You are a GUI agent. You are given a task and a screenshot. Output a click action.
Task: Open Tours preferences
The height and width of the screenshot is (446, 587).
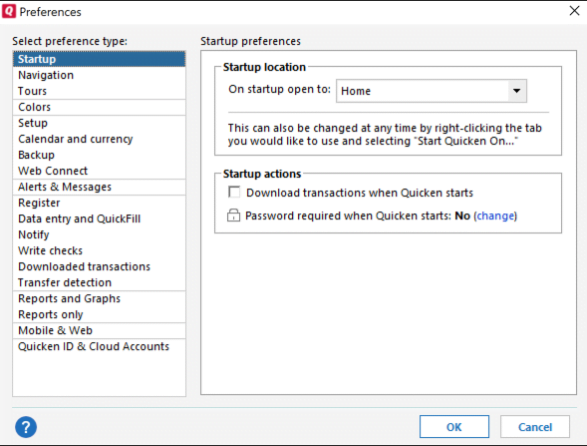[x=99, y=91]
